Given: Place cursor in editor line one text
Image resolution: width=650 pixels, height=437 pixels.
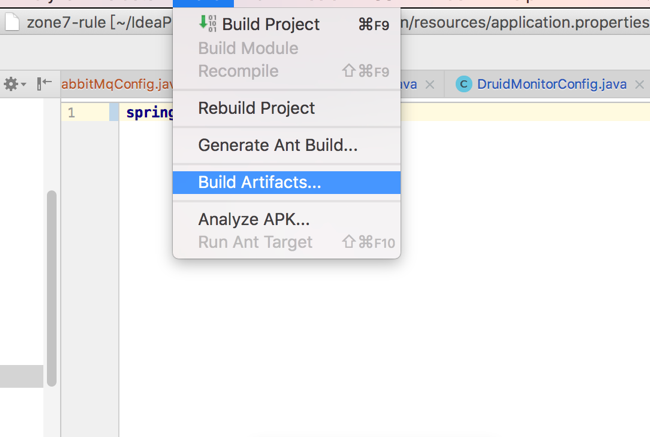Looking at the screenshot, I should pos(150,113).
